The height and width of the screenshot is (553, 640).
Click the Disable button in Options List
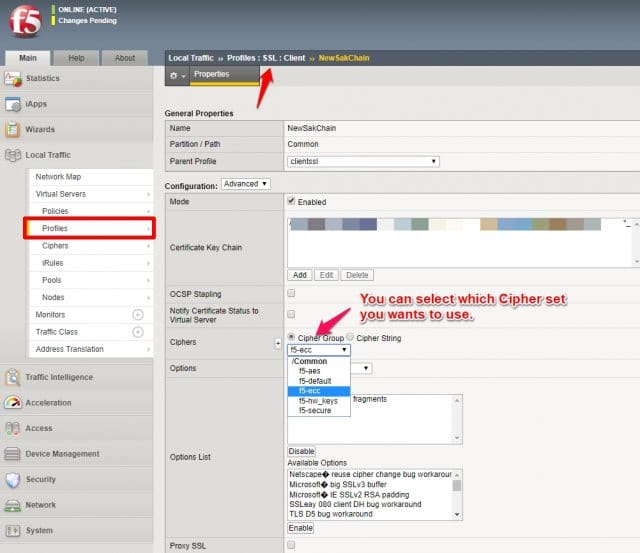301,451
